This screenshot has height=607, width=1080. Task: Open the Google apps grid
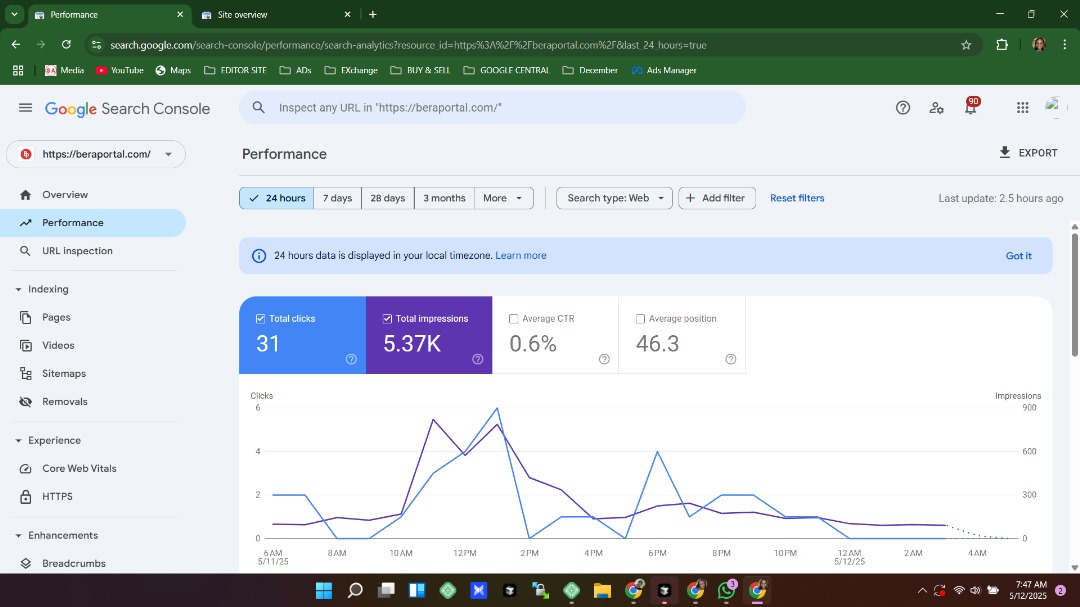pos(1022,108)
